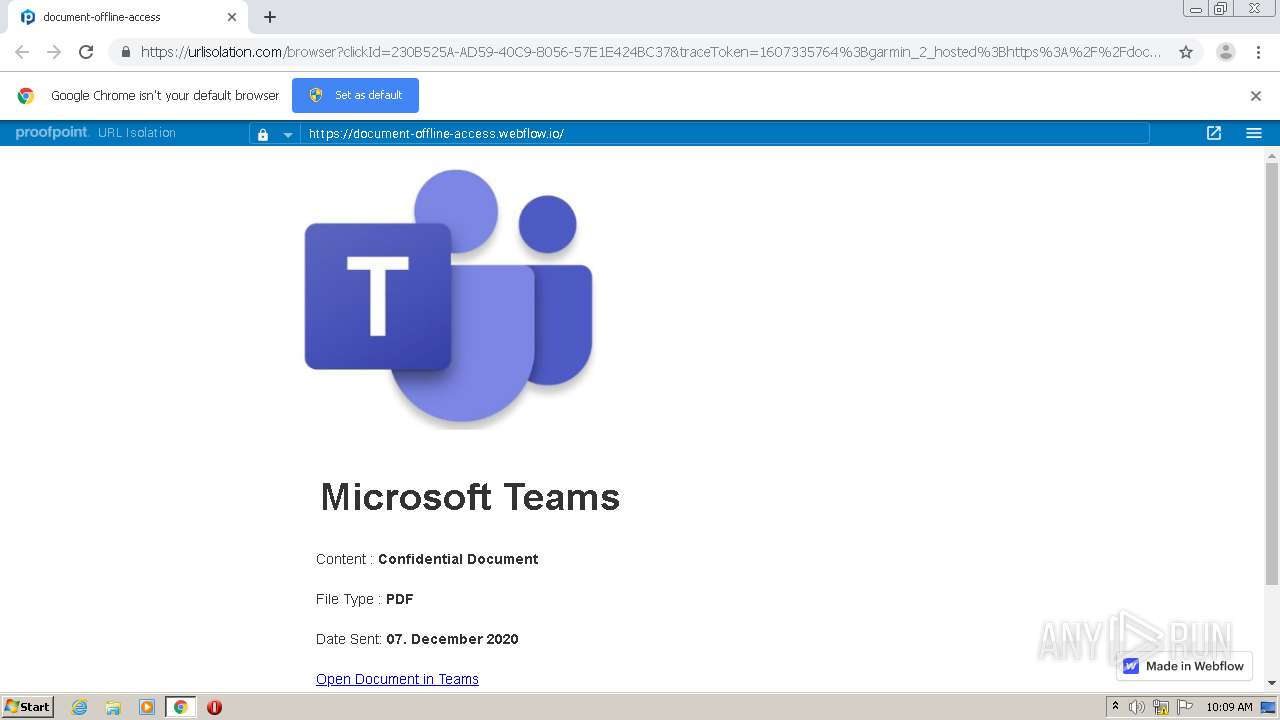
Task: Click Google Chrome isn't your default browser text
Action: click(x=165, y=96)
